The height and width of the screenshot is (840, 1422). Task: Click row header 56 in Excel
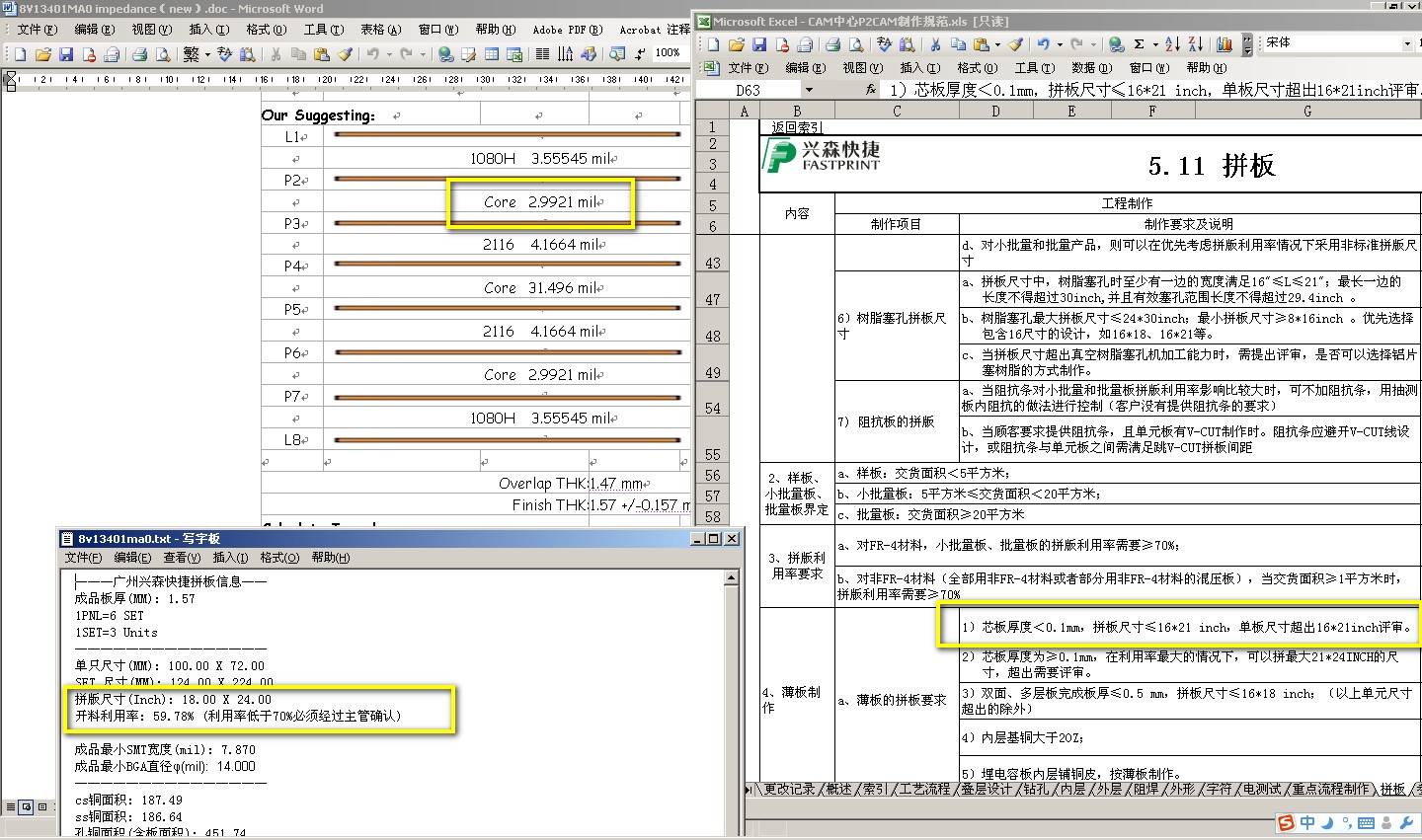713,476
